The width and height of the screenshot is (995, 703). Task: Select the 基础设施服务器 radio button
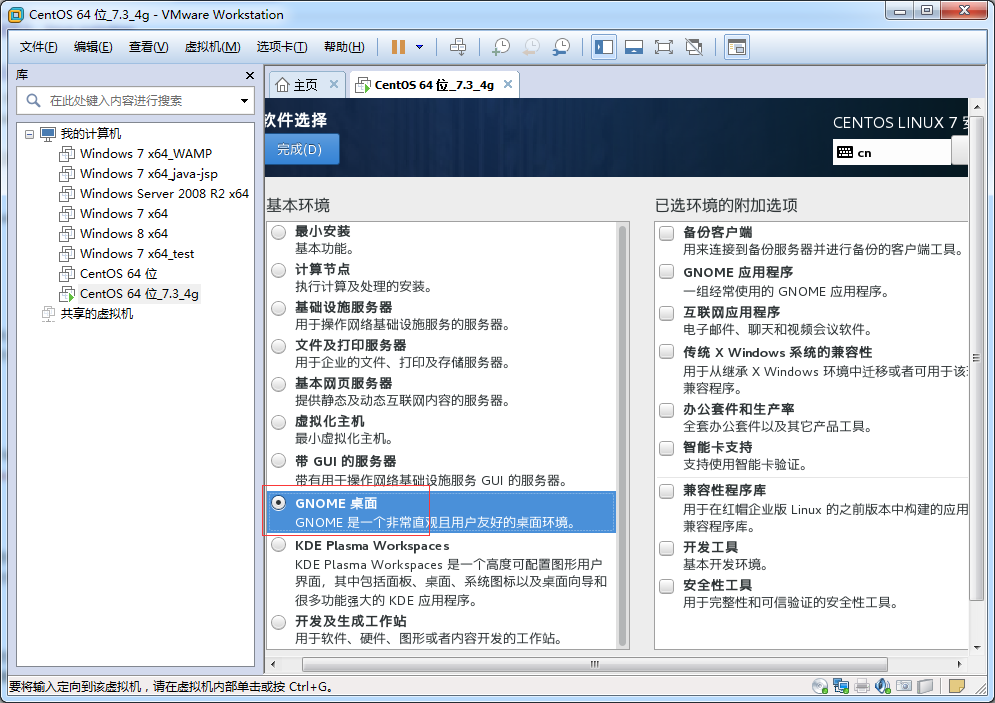pos(279,308)
